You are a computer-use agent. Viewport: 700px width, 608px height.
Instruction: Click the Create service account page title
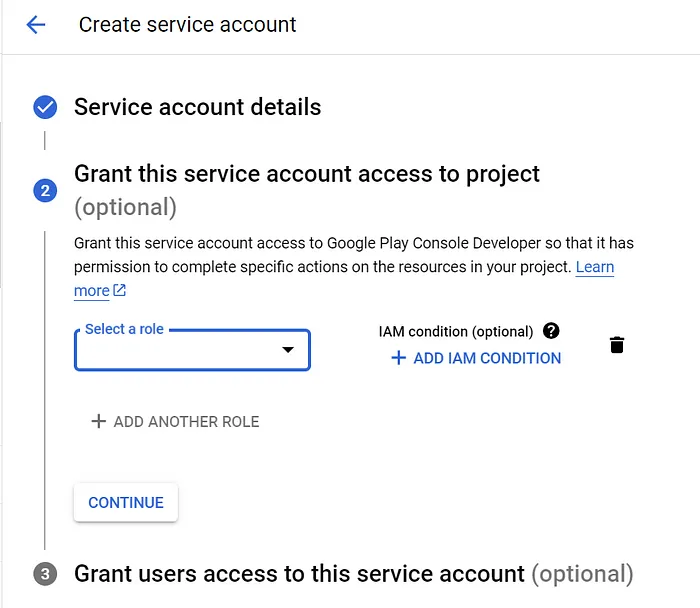click(188, 25)
